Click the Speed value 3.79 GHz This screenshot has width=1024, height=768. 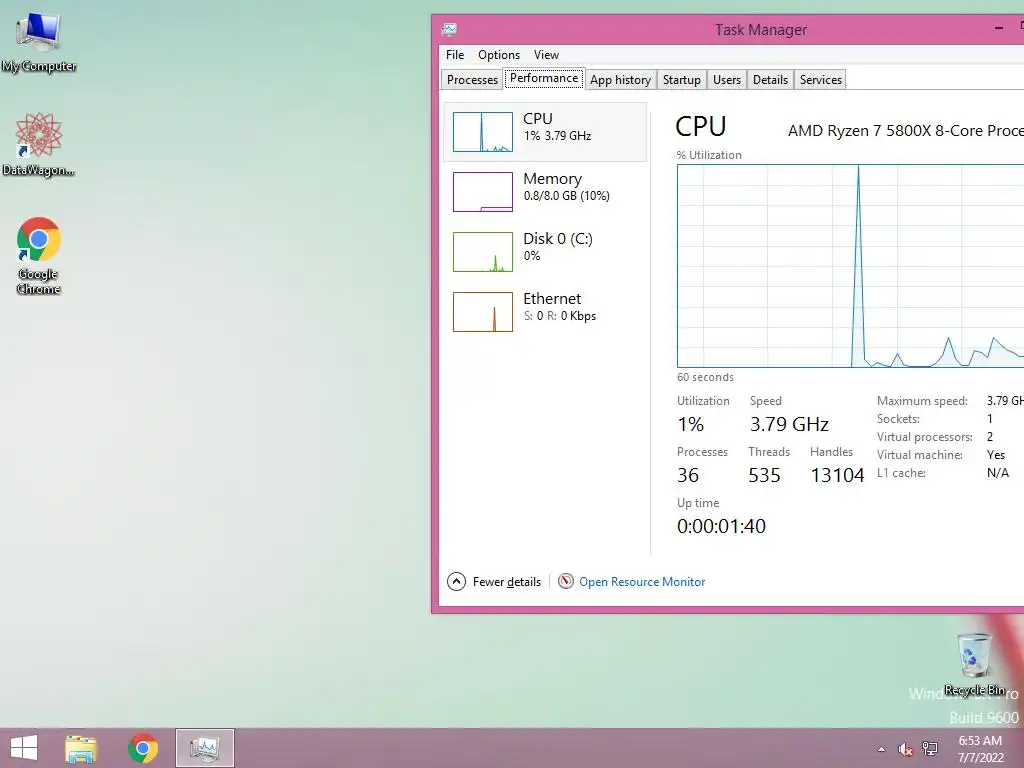pyautogui.click(x=789, y=424)
